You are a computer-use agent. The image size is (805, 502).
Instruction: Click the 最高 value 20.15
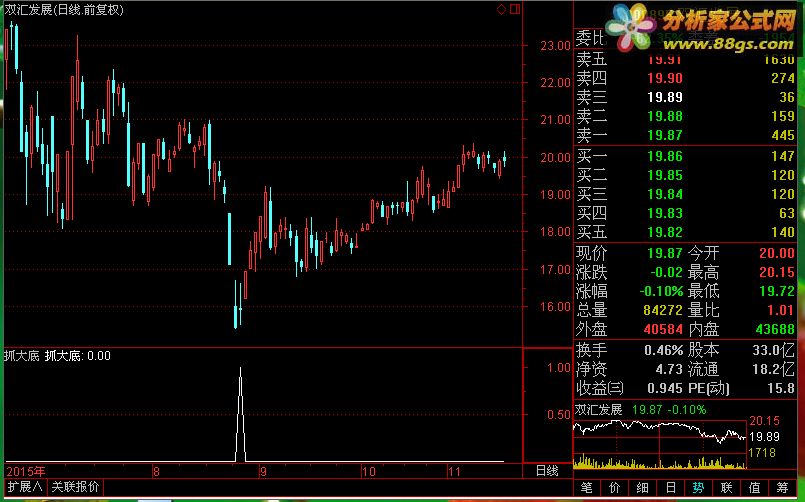[777, 272]
